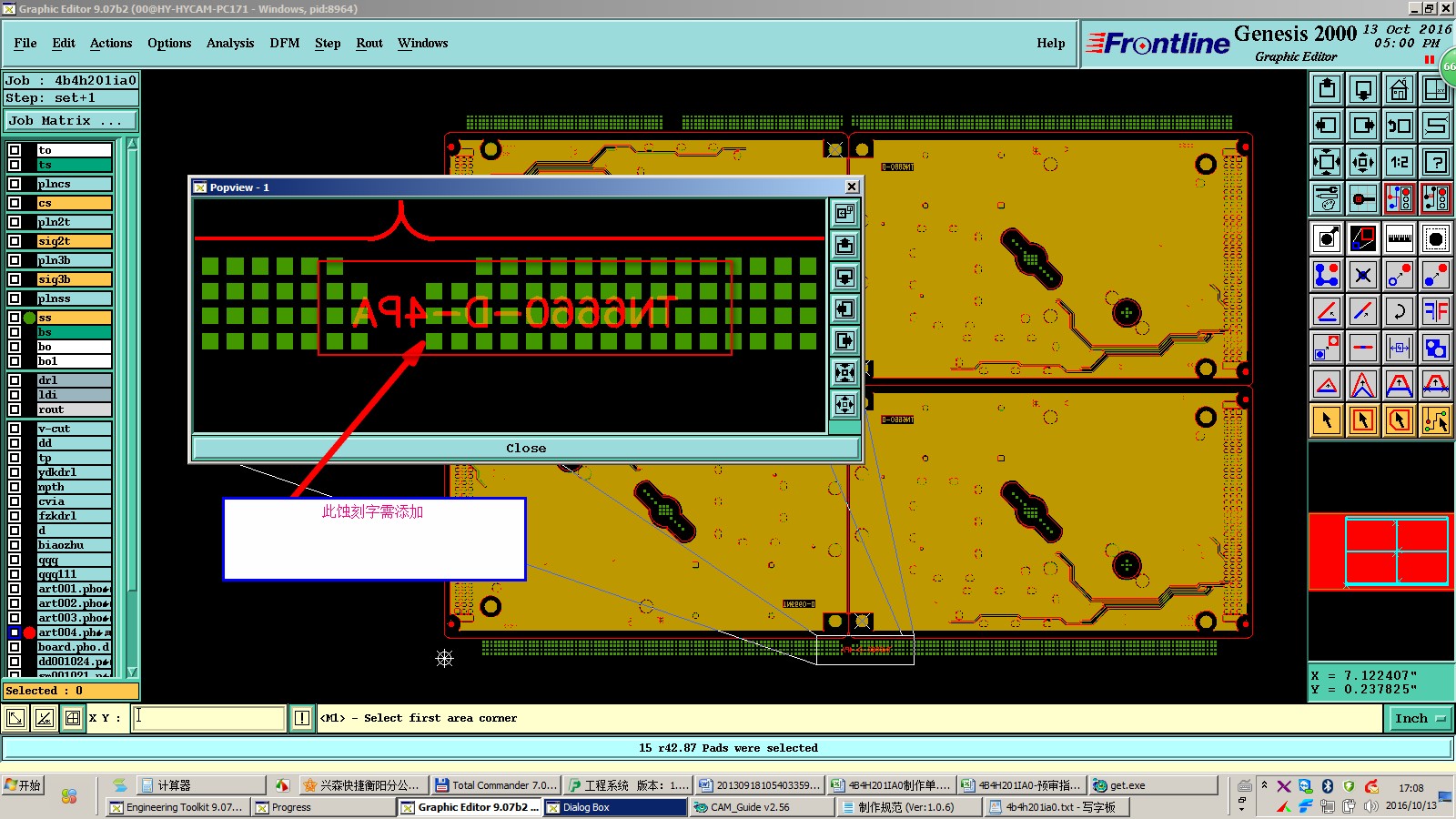Toggle the checkbox for layer to
The height and width of the screenshot is (819, 1456).
tap(15, 150)
